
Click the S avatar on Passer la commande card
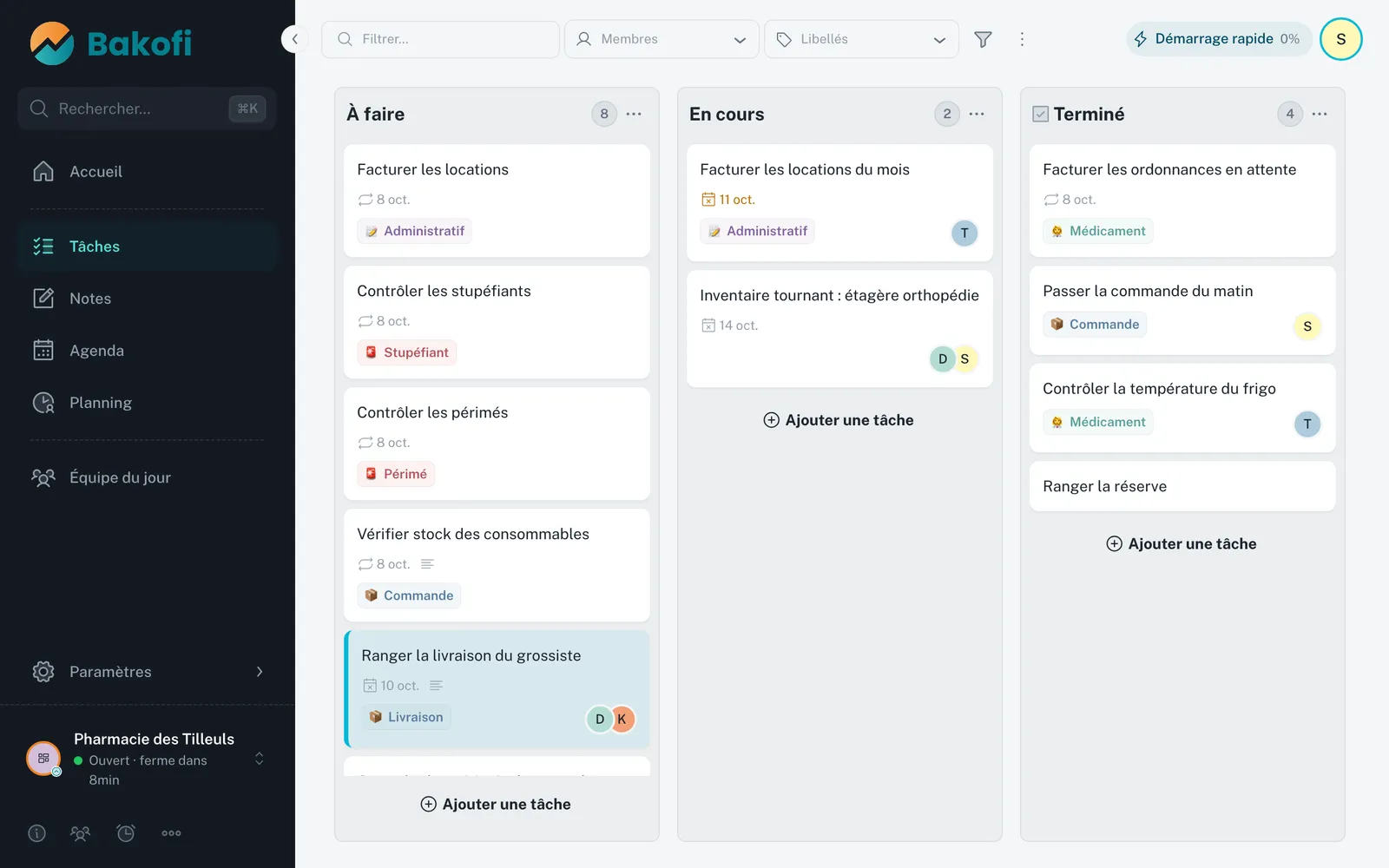(x=1307, y=326)
